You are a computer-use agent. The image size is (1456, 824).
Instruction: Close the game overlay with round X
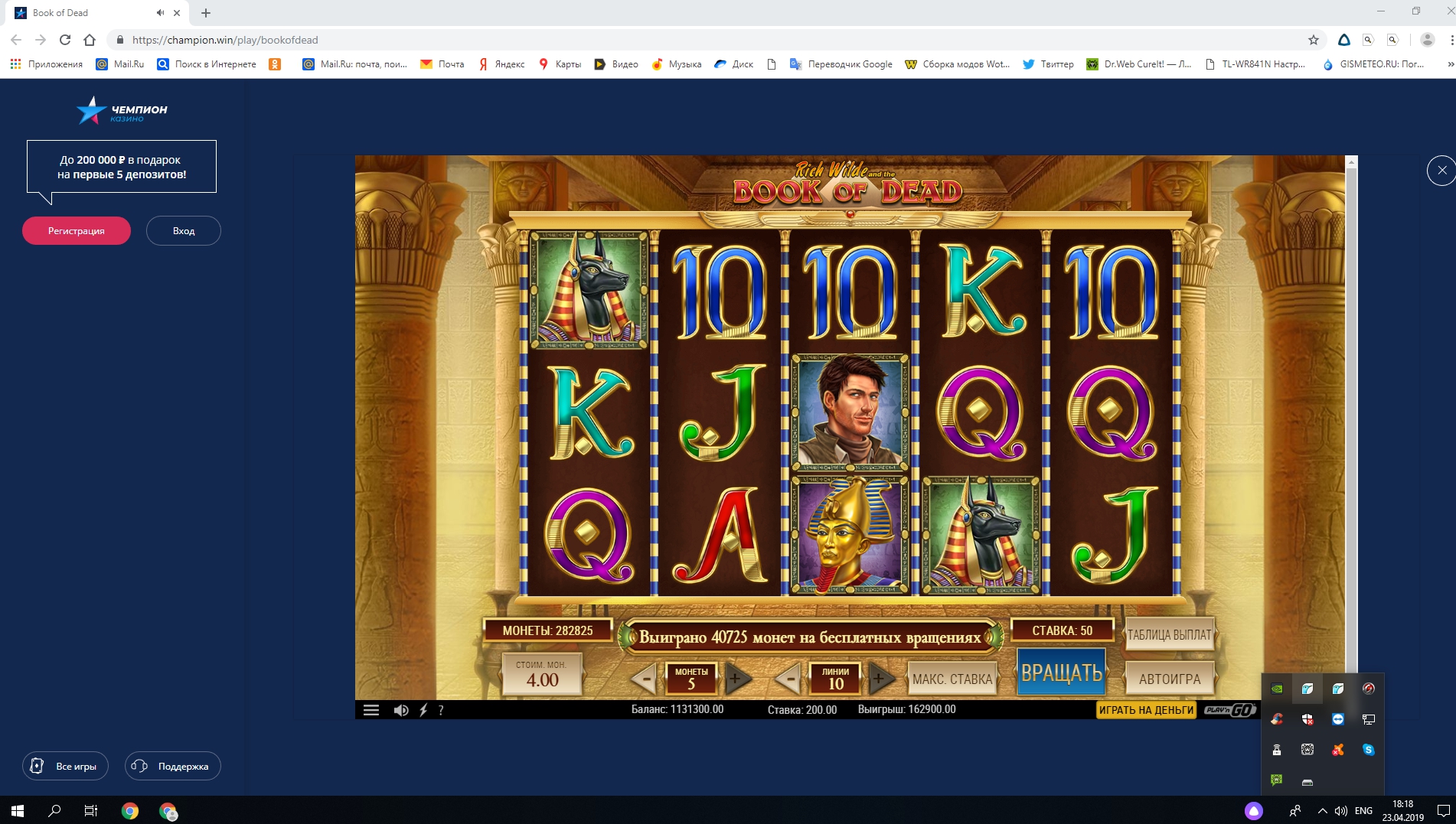(1441, 170)
